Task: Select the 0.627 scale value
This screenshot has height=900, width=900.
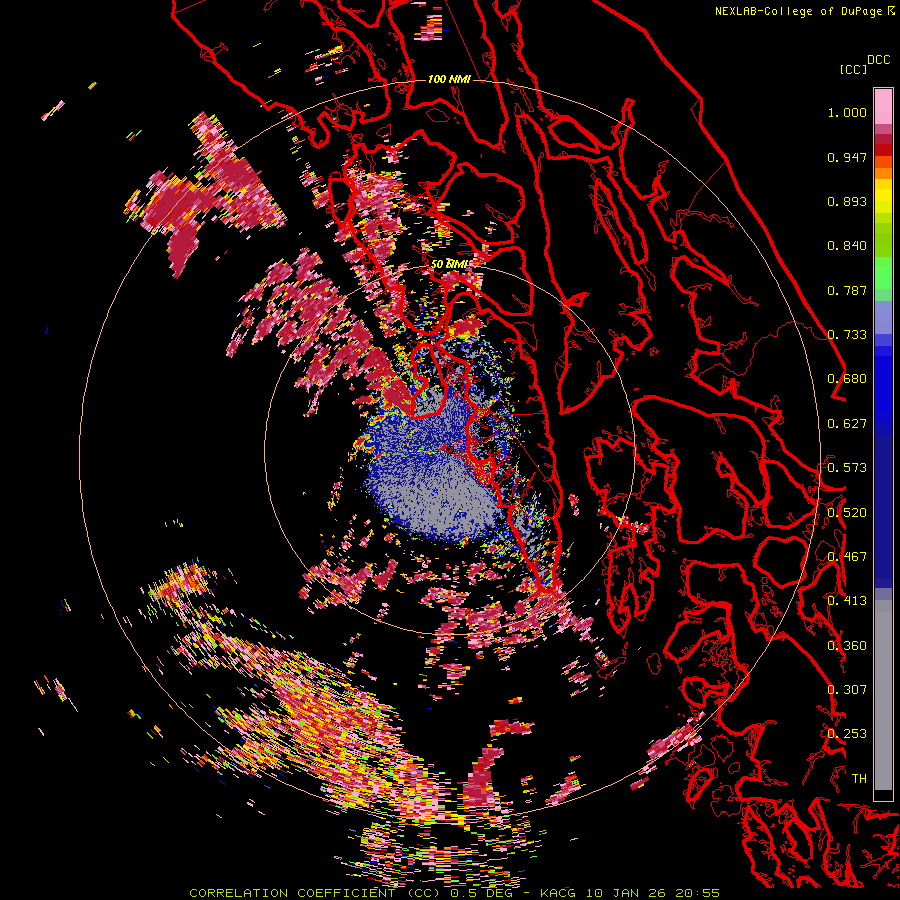Action: (x=847, y=424)
